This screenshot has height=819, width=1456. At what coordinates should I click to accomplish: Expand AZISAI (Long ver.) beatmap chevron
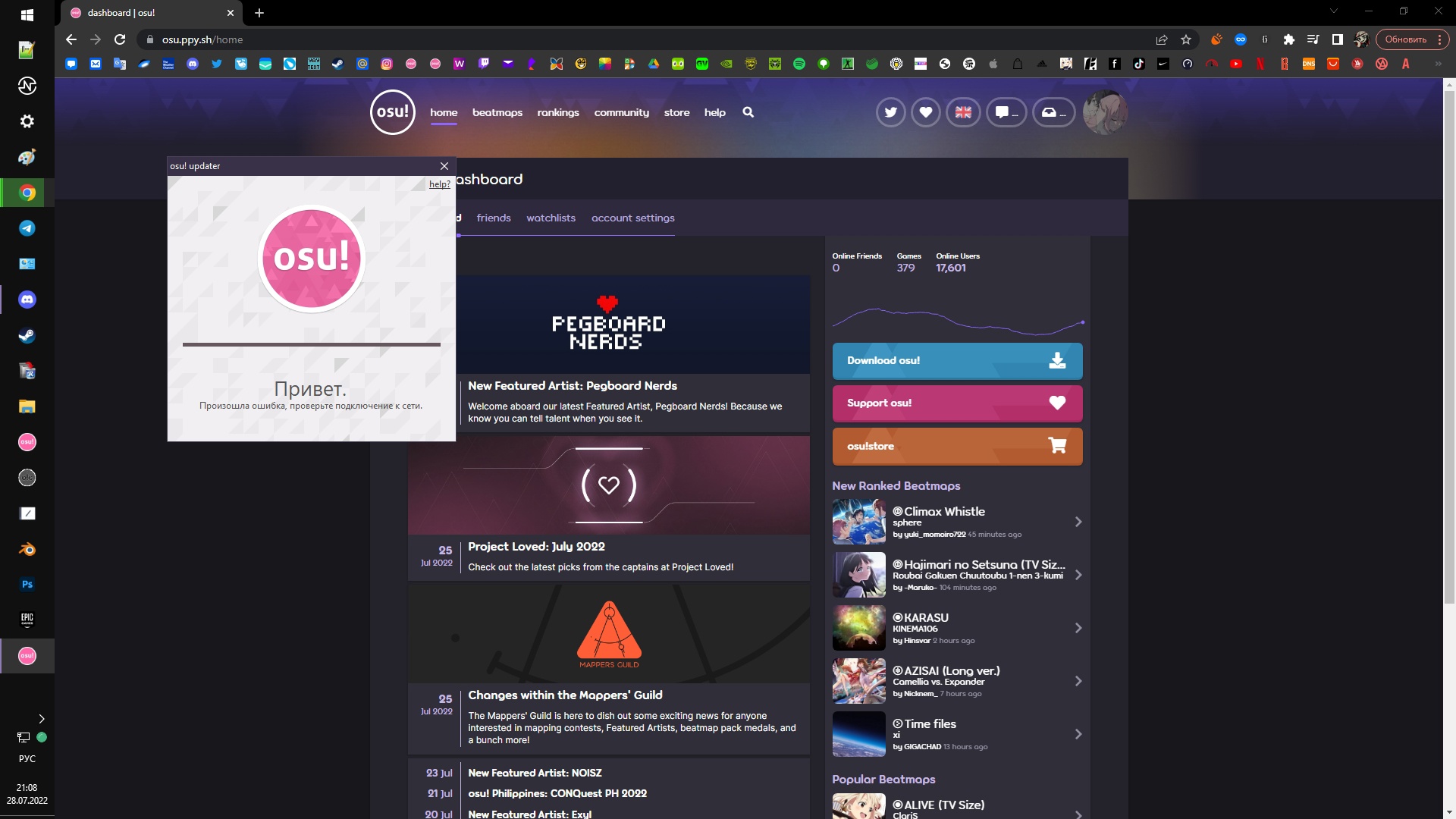point(1078,681)
